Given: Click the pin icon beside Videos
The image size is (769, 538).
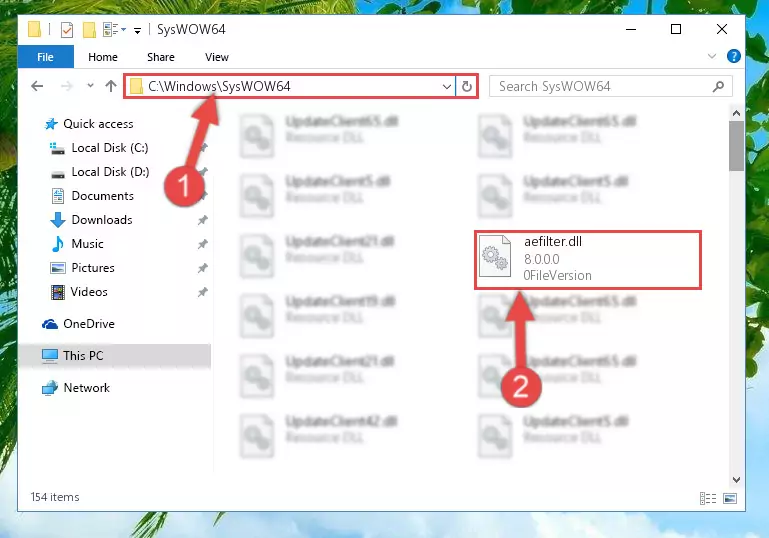Looking at the screenshot, I should [202, 292].
